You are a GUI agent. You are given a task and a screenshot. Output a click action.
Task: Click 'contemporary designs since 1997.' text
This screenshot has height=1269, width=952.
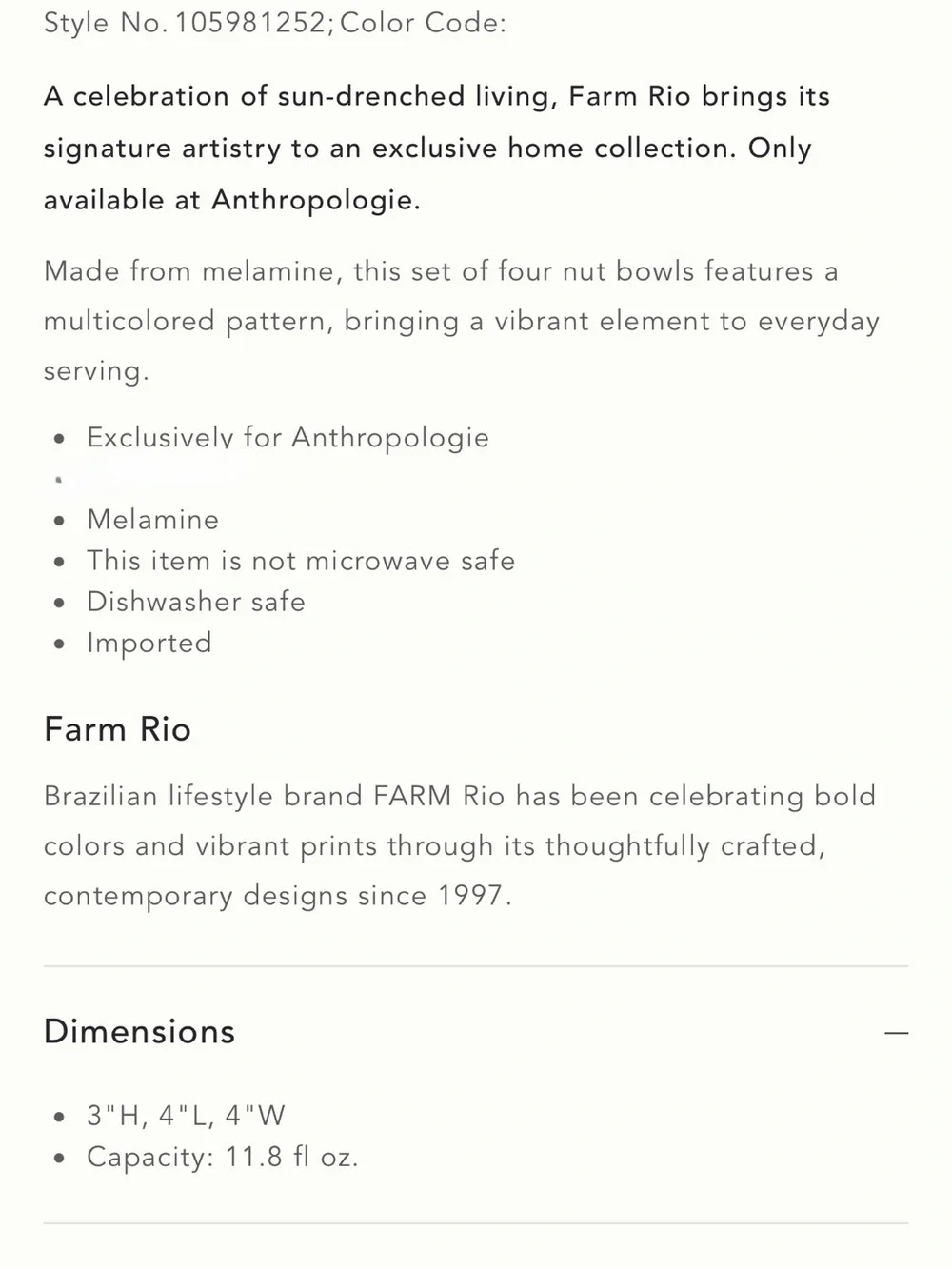click(x=278, y=896)
